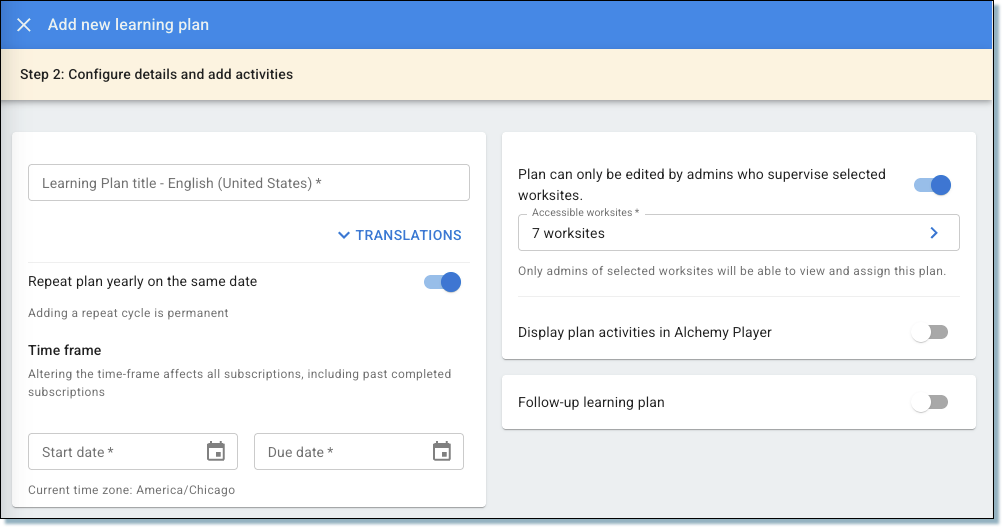1002x527 pixels.
Task: Click the Time frame section heading
Action: (65, 350)
